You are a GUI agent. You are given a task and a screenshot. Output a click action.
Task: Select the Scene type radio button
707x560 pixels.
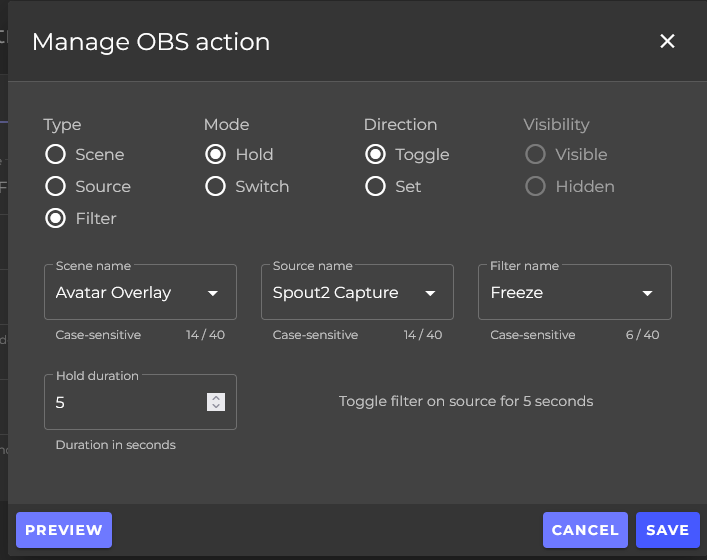(x=55, y=155)
